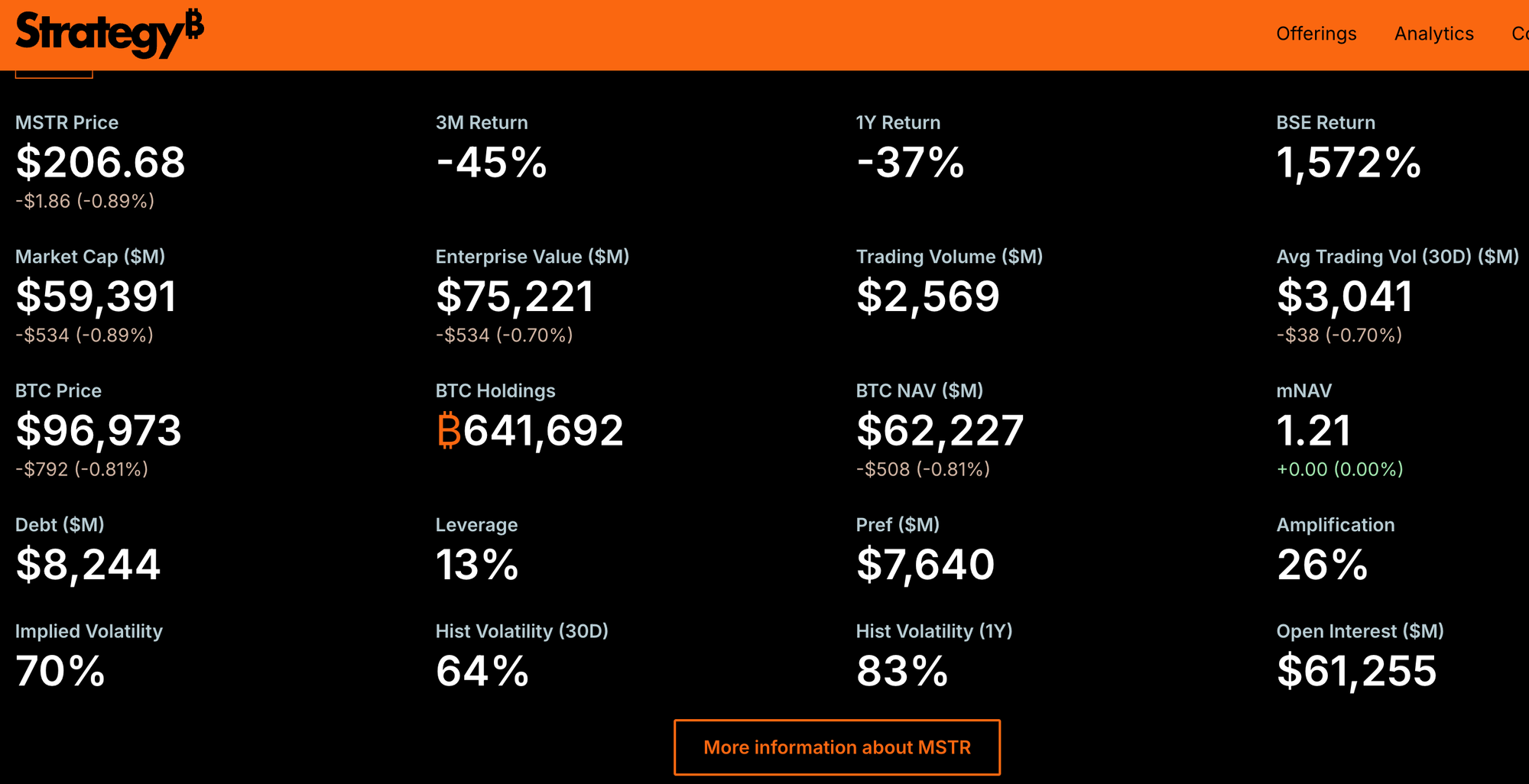Image resolution: width=1529 pixels, height=784 pixels.
Task: Click the Market Cap ($M) value
Action: coord(96,296)
